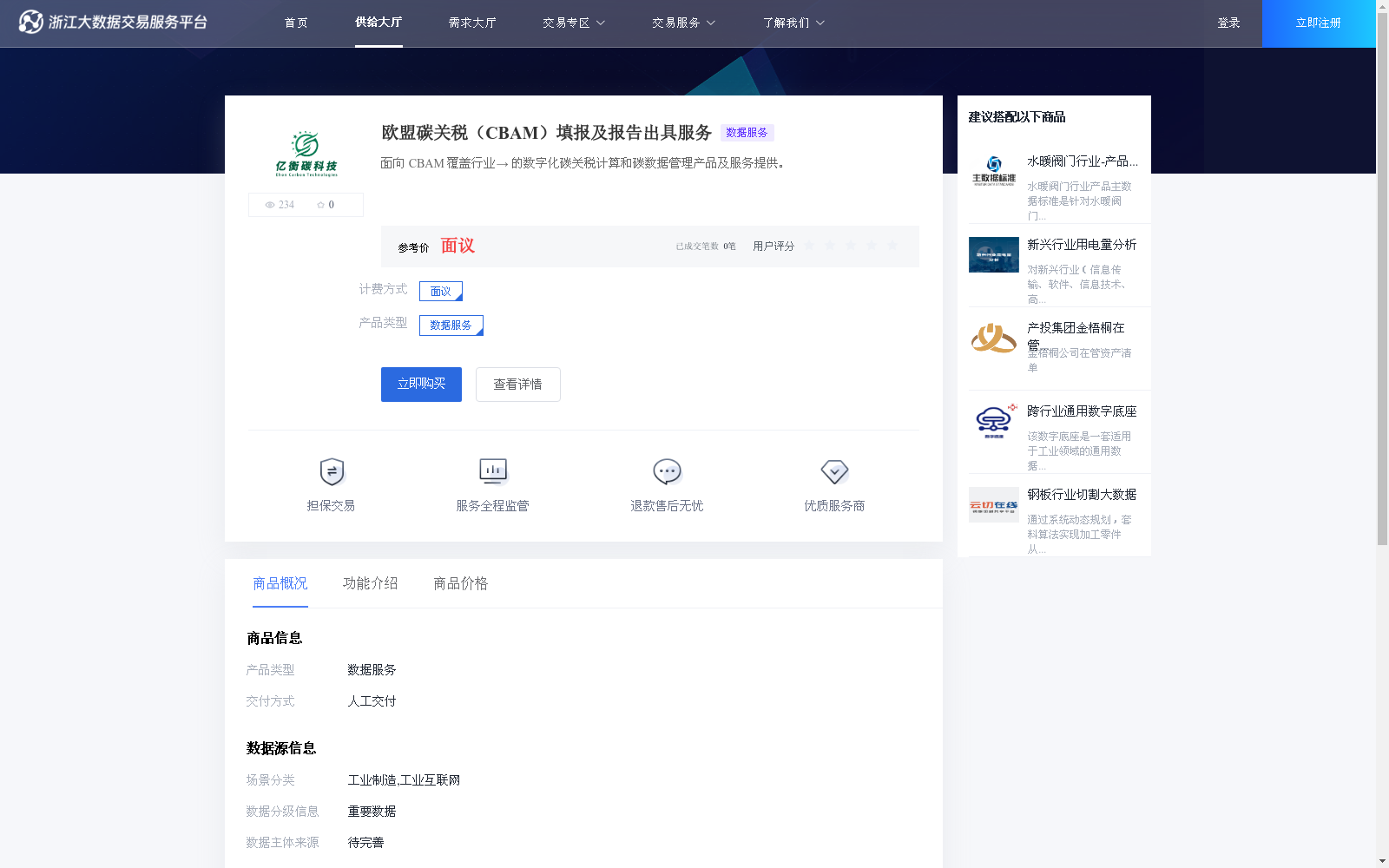The height and width of the screenshot is (868, 1389).
Task: Click the red 面议 reference price text
Action: 458,246
